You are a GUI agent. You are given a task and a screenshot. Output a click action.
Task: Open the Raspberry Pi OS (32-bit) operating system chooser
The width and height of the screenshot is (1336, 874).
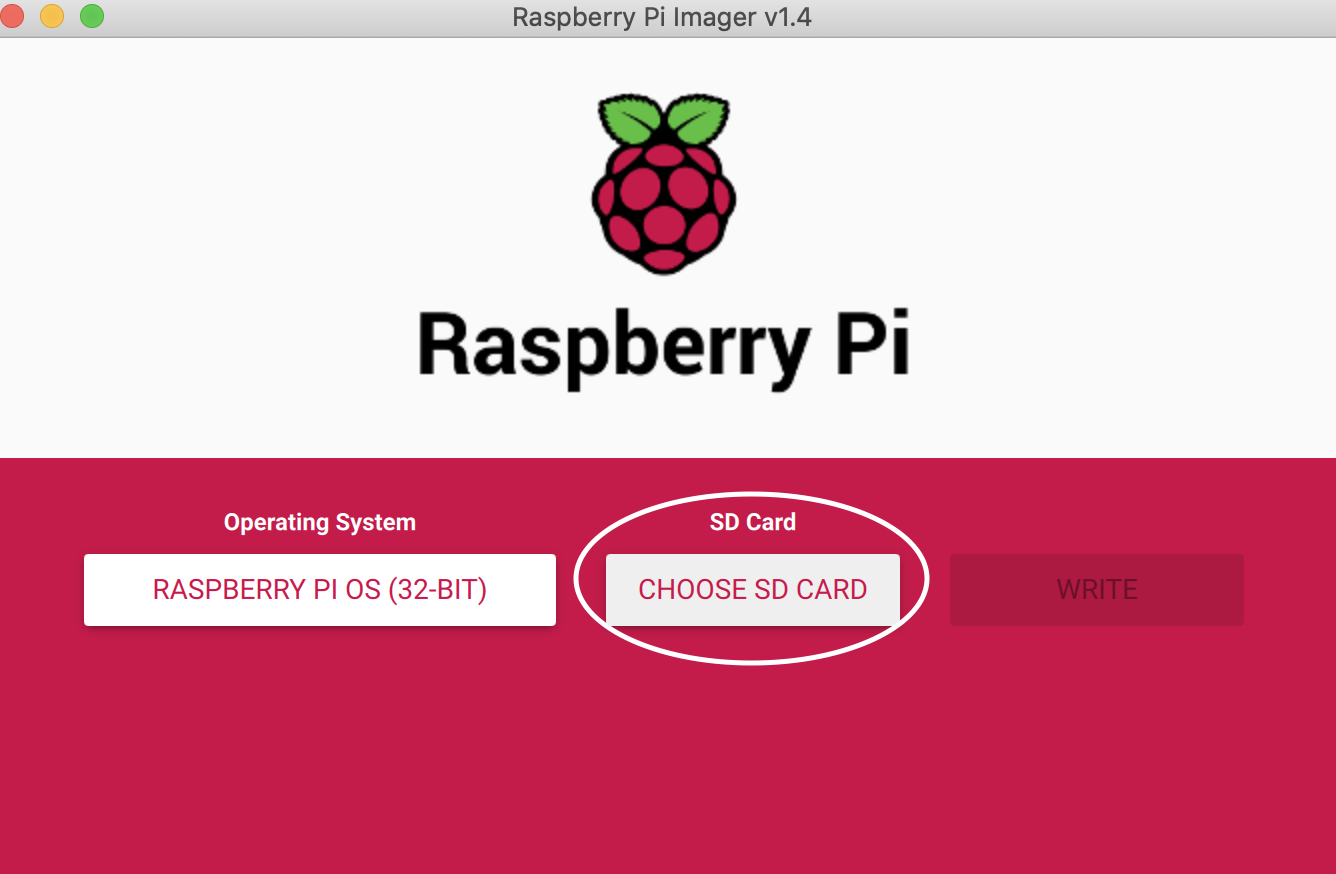point(319,590)
